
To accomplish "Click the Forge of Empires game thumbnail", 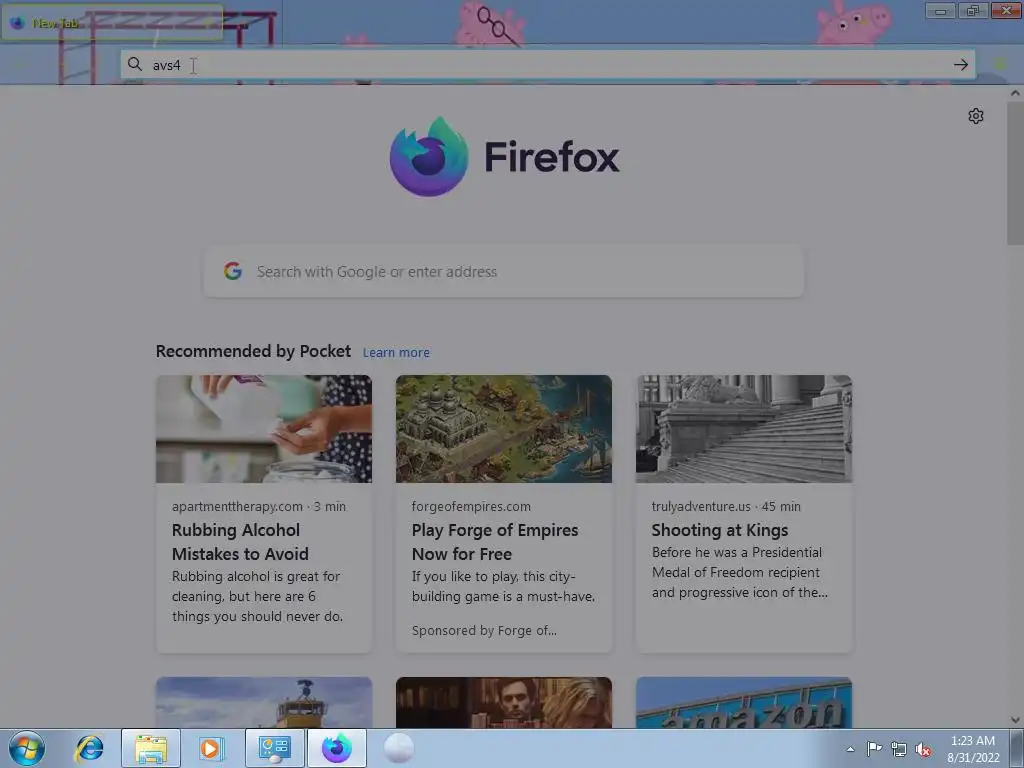I will click(504, 429).
